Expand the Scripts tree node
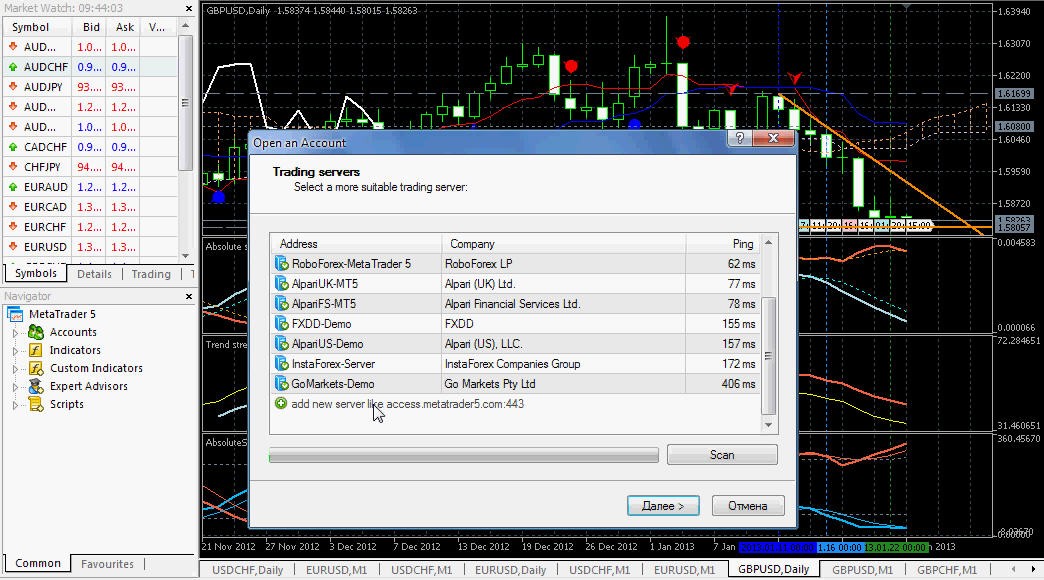The image size is (1044, 580). point(15,404)
